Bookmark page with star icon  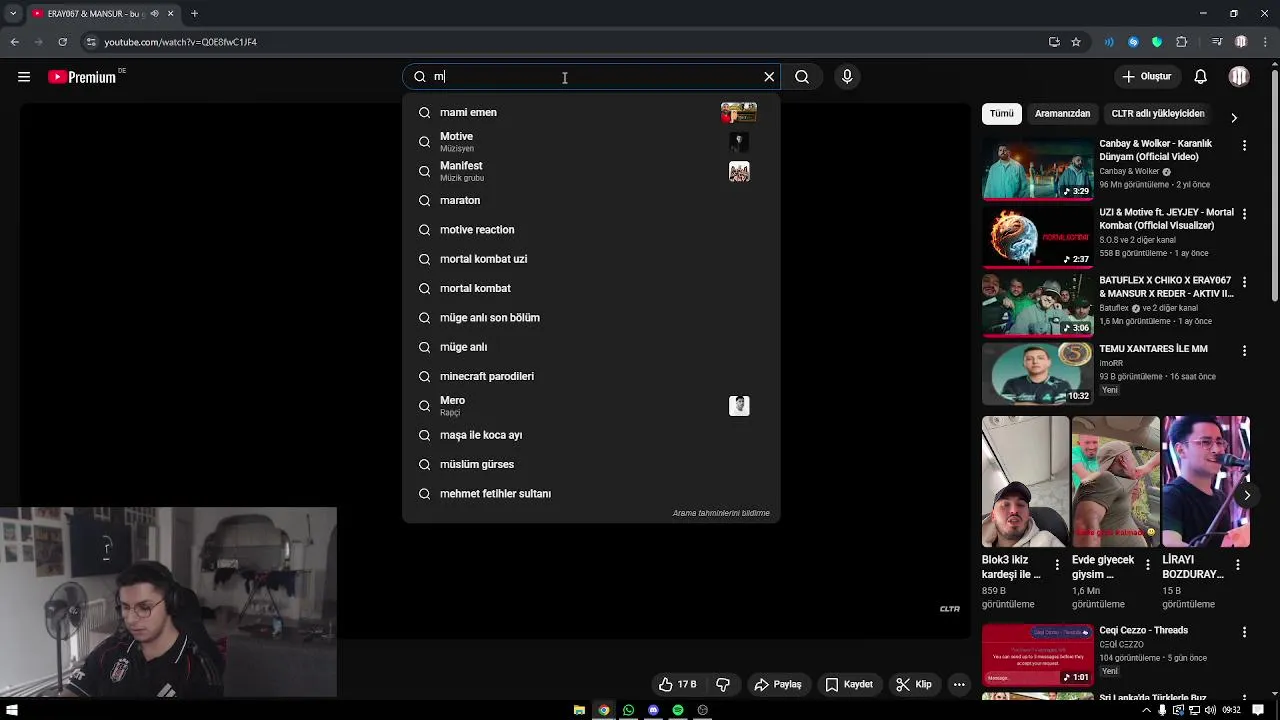coord(1076,42)
